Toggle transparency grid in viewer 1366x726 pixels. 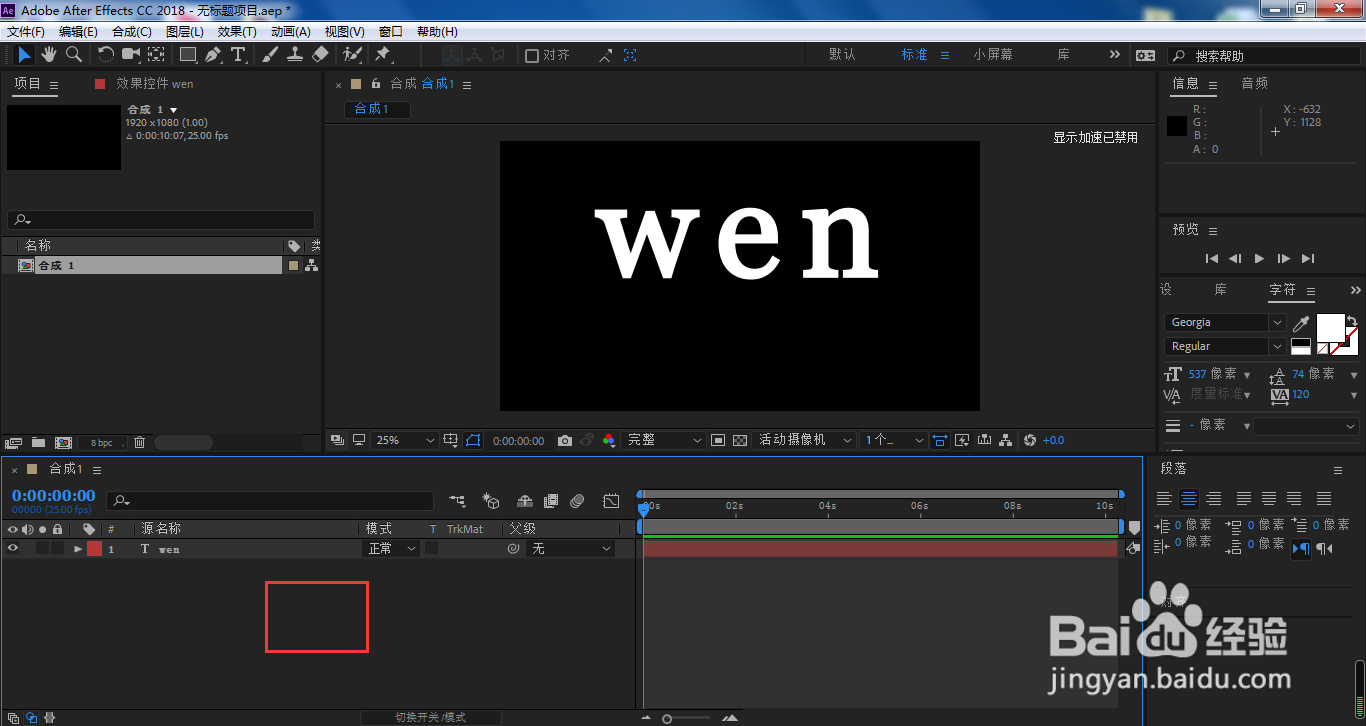pyautogui.click(x=740, y=440)
